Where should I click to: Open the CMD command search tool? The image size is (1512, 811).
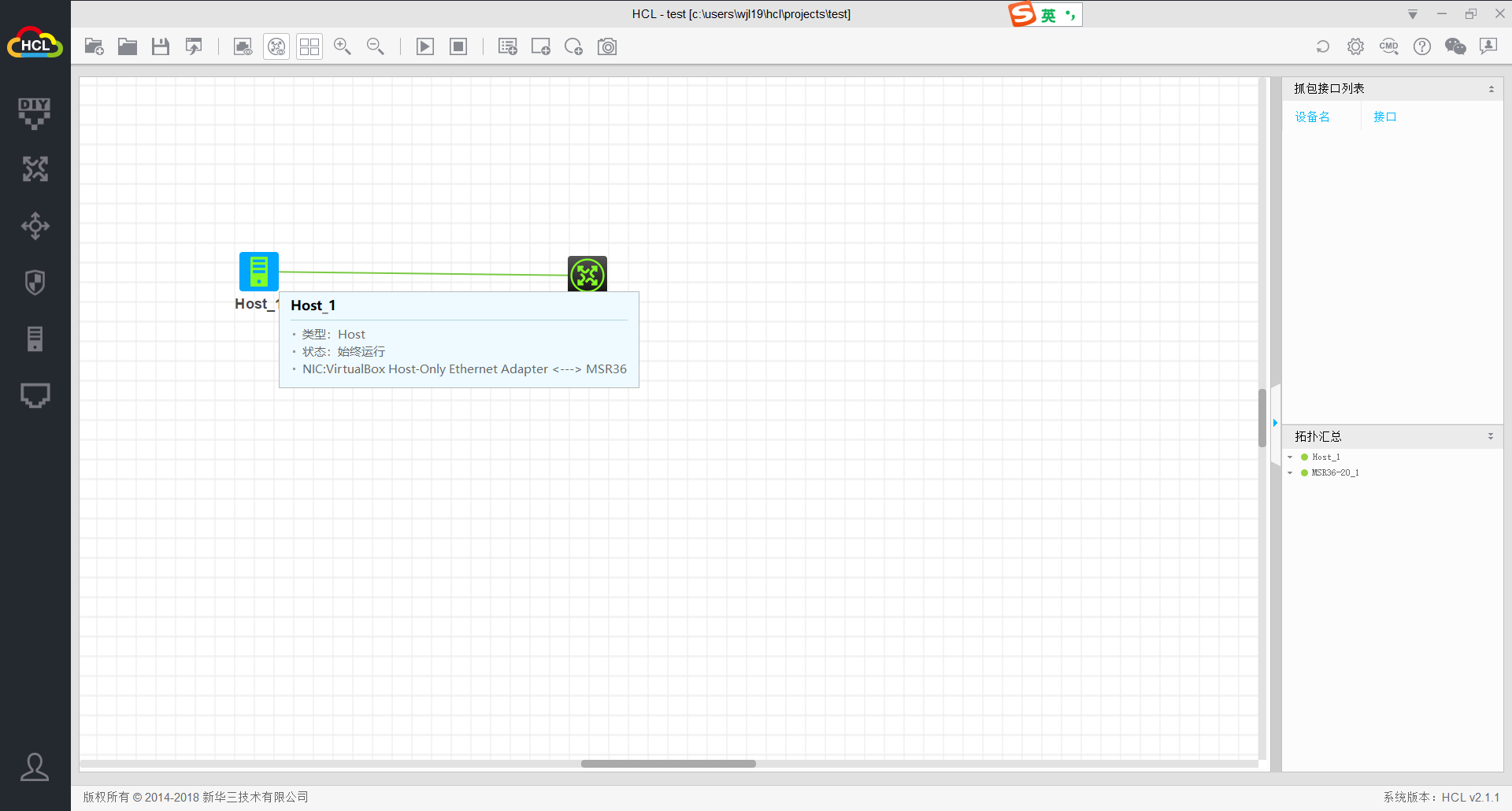pyautogui.click(x=1389, y=47)
